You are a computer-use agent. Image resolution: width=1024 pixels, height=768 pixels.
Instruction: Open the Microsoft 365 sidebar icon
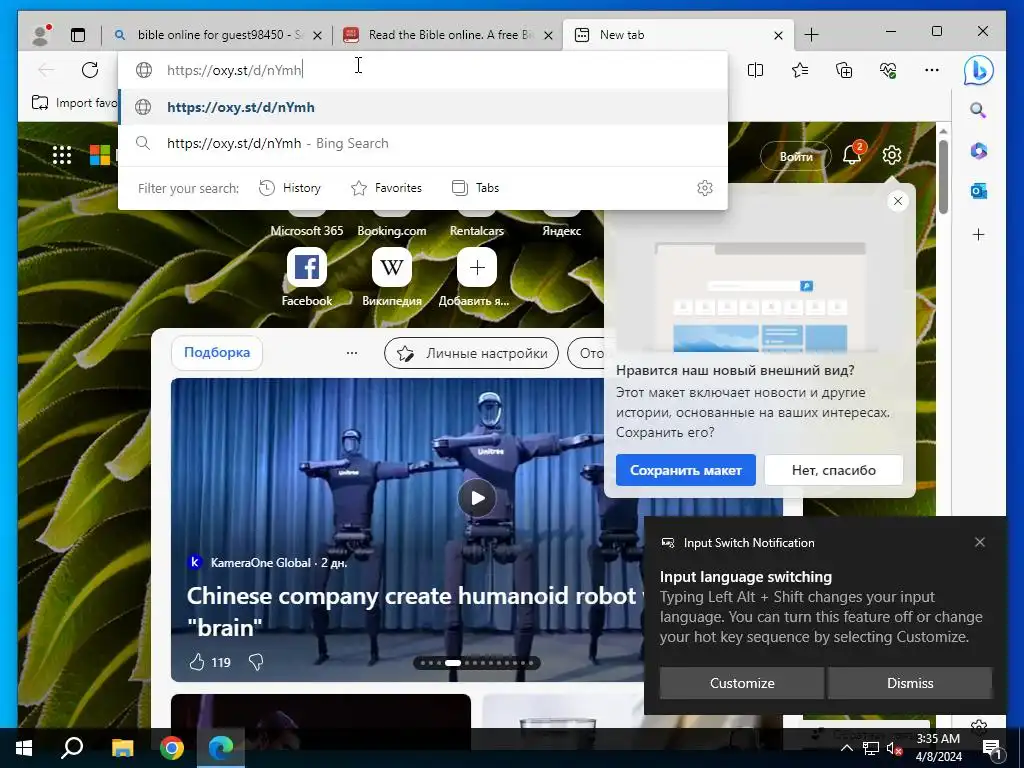click(978, 151)
